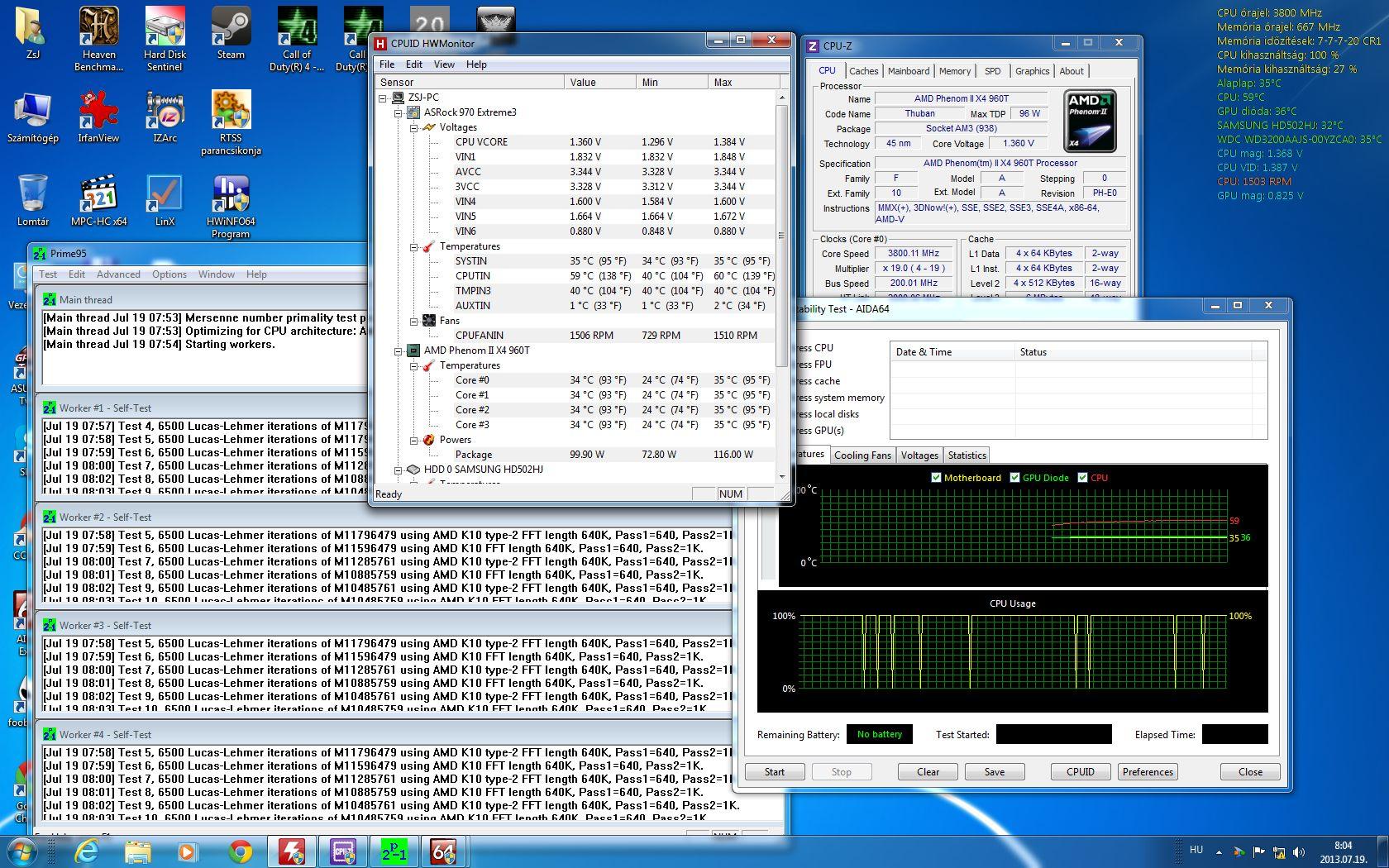Click HWMonitor vertical scrollbar down arrow
1389x868 pixels.
(782, 477)
